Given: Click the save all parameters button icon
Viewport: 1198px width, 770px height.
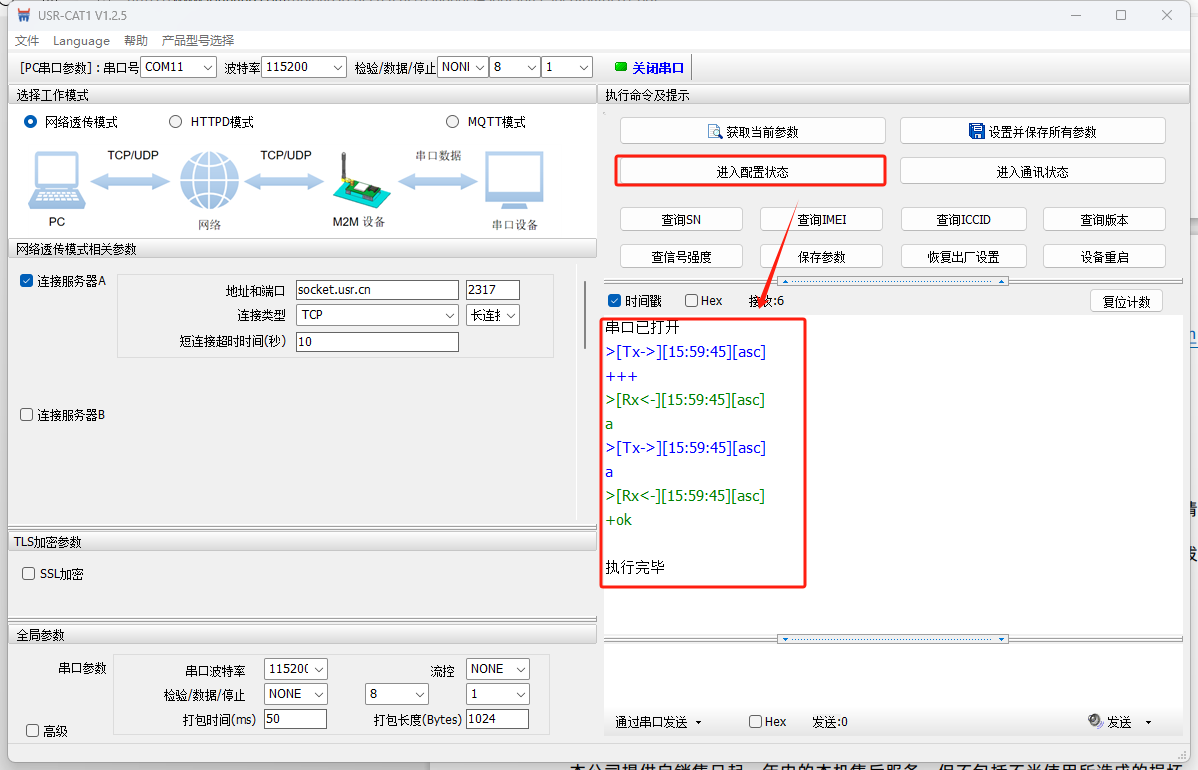Looking at the screenshot, I should tap(977, 131).
